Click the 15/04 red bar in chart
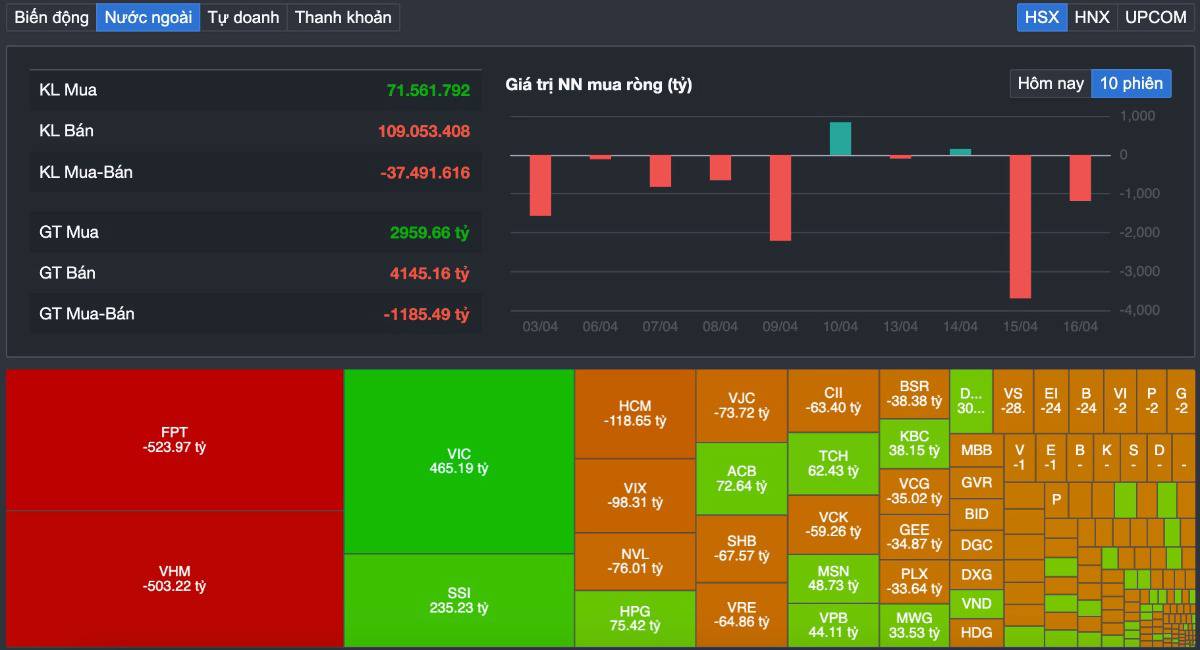 click(1020, 226)
